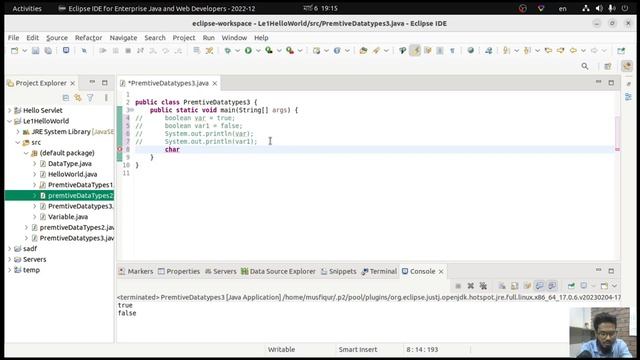Click Project Explorer filter icon
Screen dimensions: 640x360
(90, 98)
